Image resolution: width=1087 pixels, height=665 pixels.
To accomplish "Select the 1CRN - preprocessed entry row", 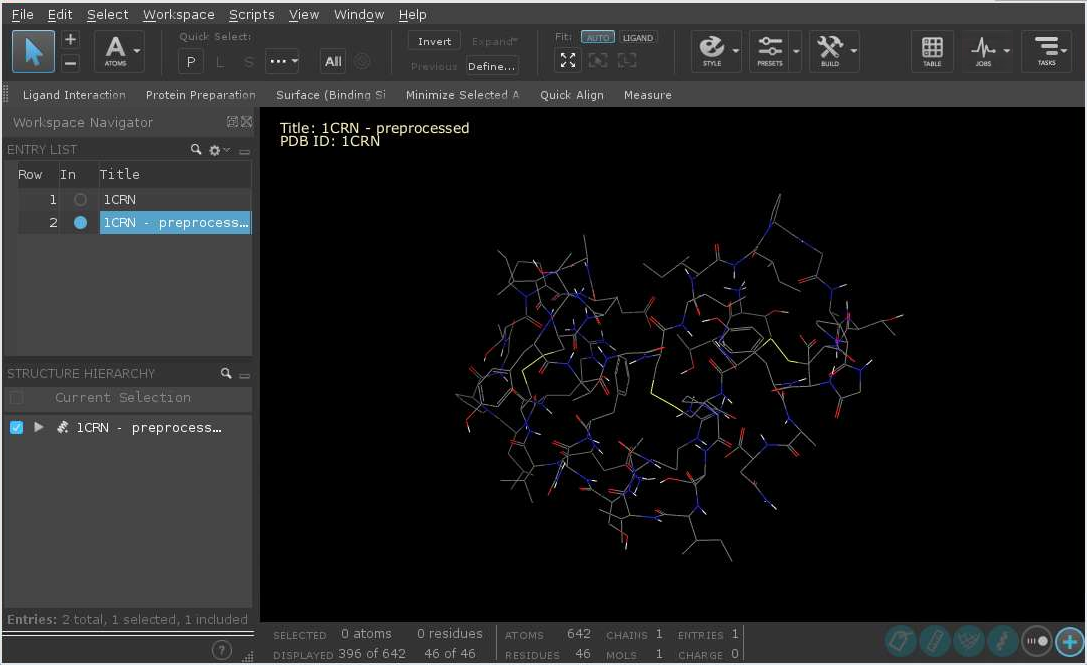I will [x=174, y=223].
